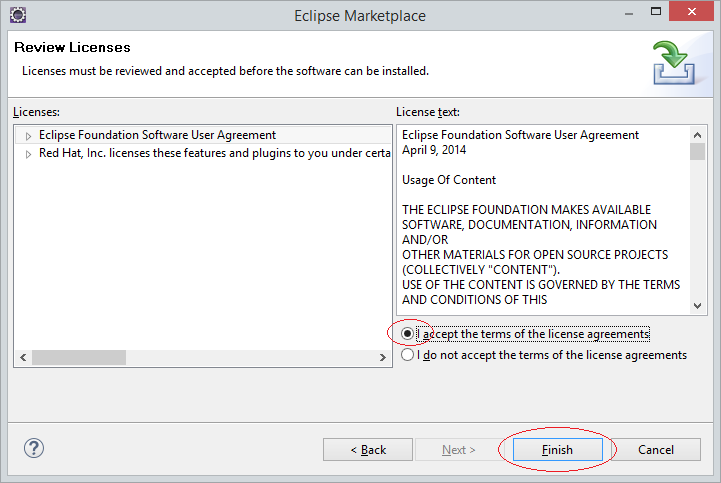The height and width of the screenshot is (483, 721).
Task: Click license text scroll down arrow
Action: coord(697,306)
